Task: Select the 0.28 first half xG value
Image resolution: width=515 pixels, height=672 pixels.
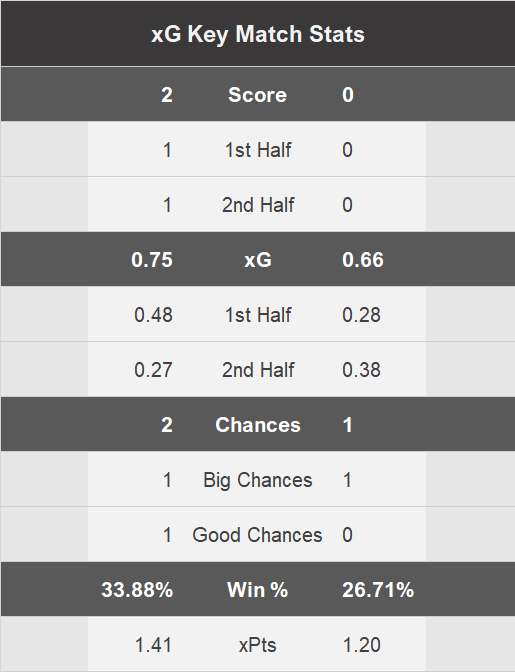Action: [361, 315]
